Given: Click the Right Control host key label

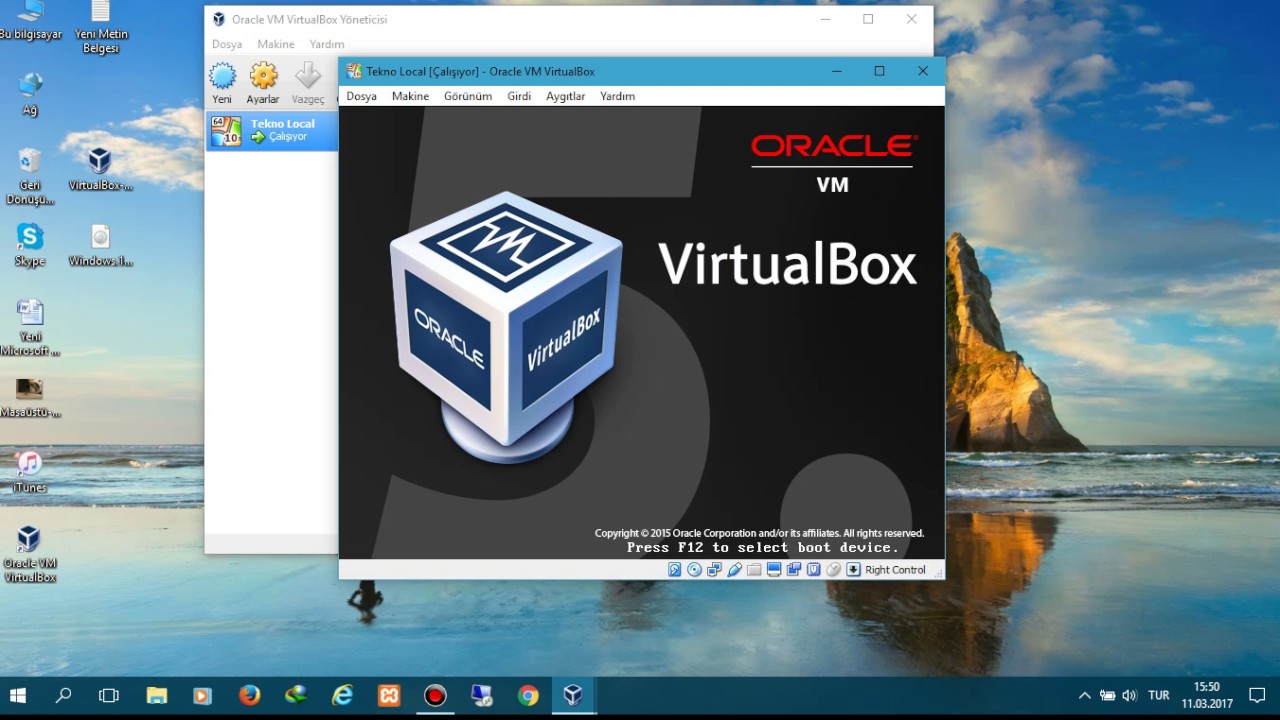Looking at the screenshot, I should 895,570.
